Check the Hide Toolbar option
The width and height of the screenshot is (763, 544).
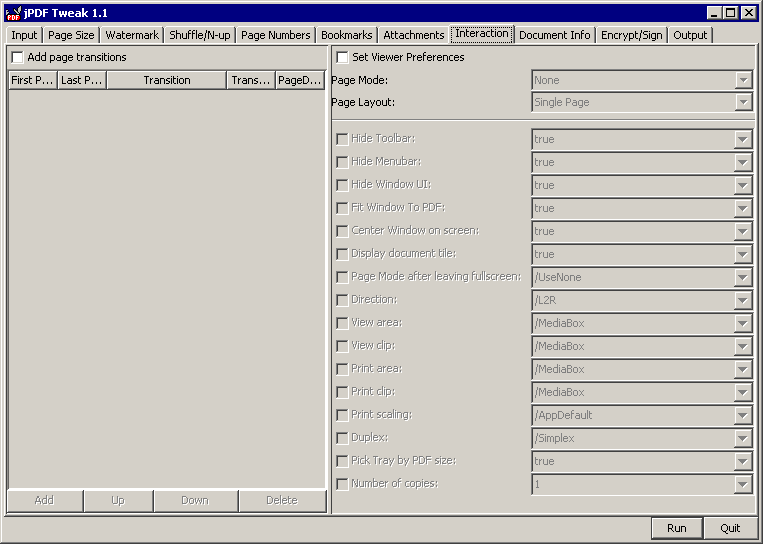342,139
